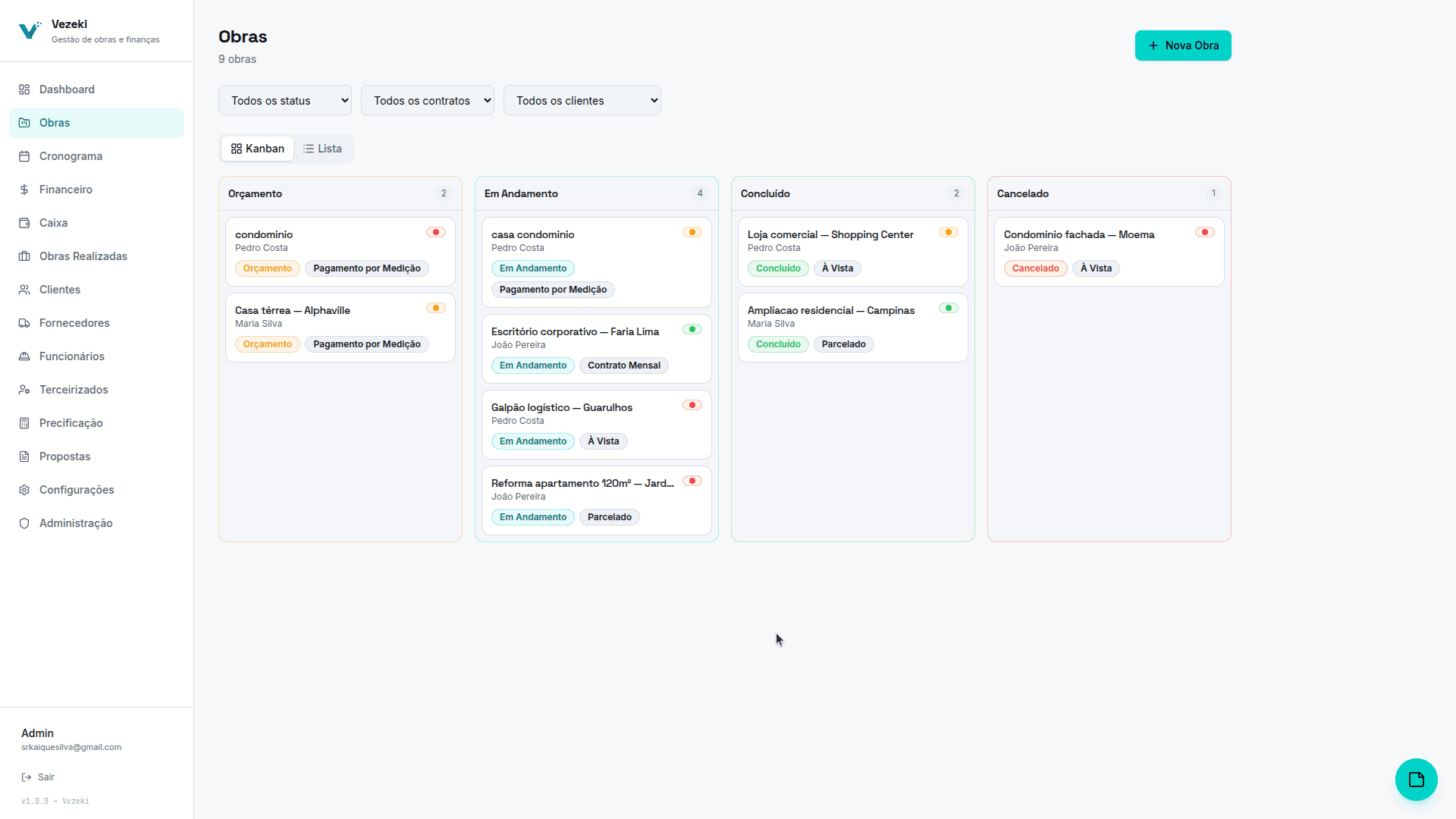
Task: Open the Condomínio fachada — Moema card
Action: (x=1109, y=252)
